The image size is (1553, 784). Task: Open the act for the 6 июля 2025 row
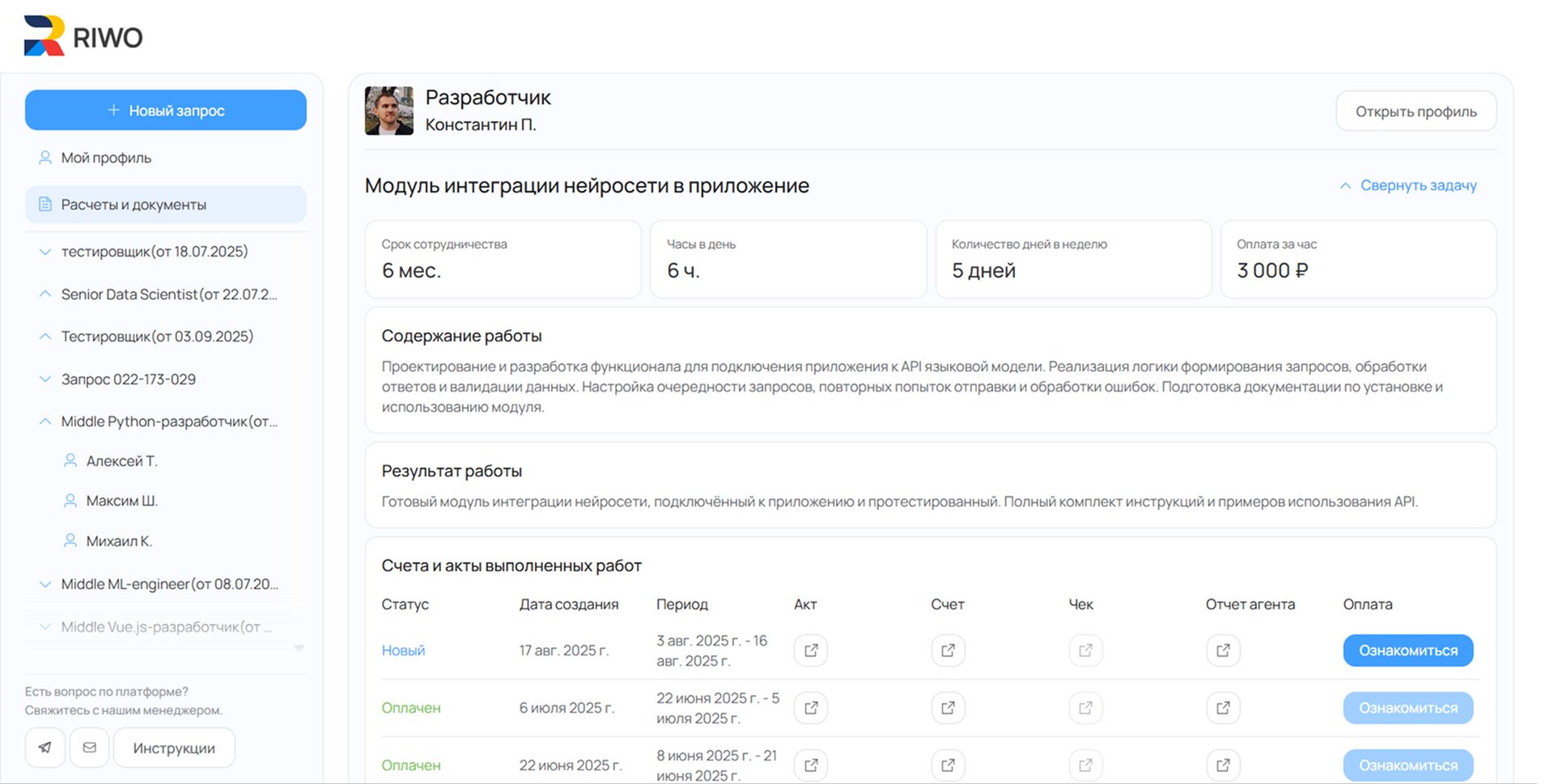[810, 708]
